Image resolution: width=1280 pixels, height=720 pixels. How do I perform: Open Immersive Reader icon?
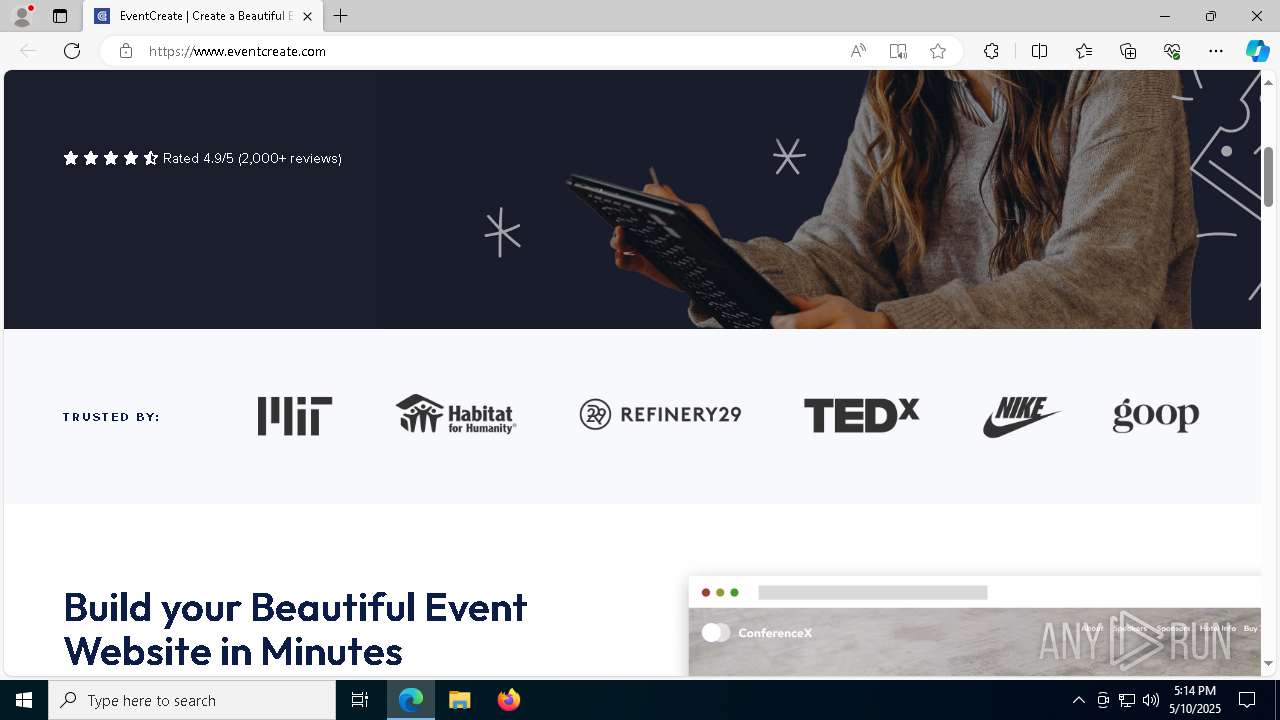(x=898, y=51)
